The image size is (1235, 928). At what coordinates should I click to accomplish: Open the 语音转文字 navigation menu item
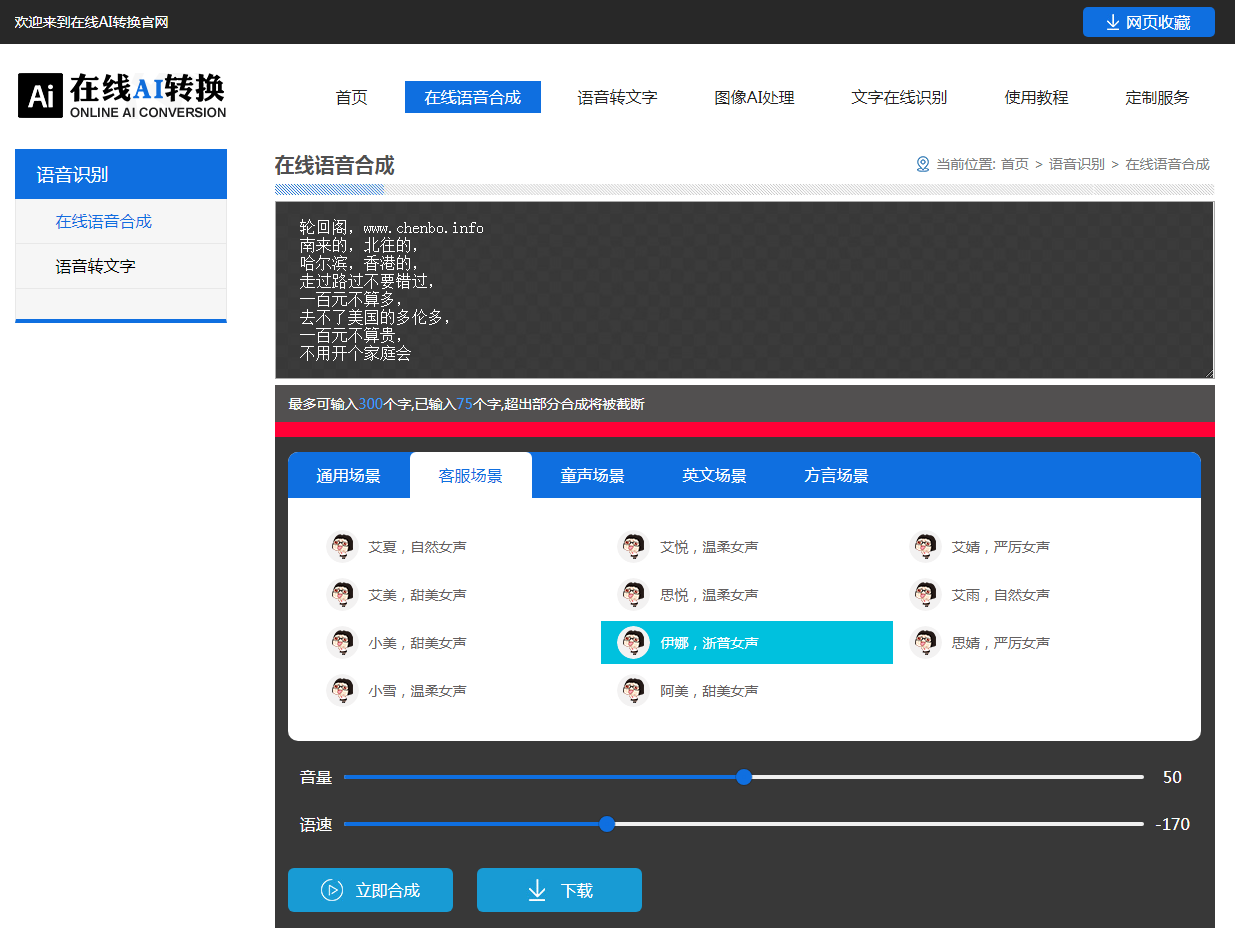(x=617, y=97)
